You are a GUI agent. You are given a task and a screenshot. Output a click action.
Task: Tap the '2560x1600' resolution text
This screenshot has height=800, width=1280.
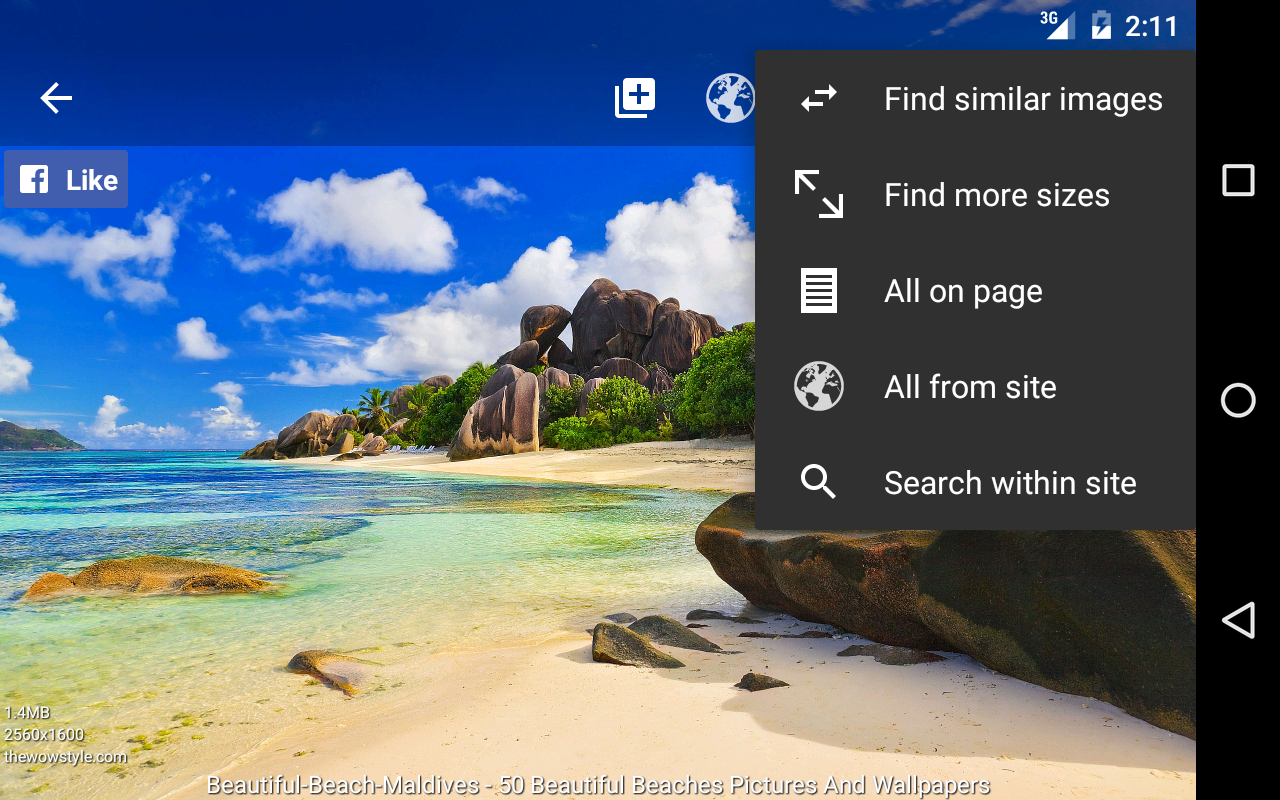pos(44,735)
